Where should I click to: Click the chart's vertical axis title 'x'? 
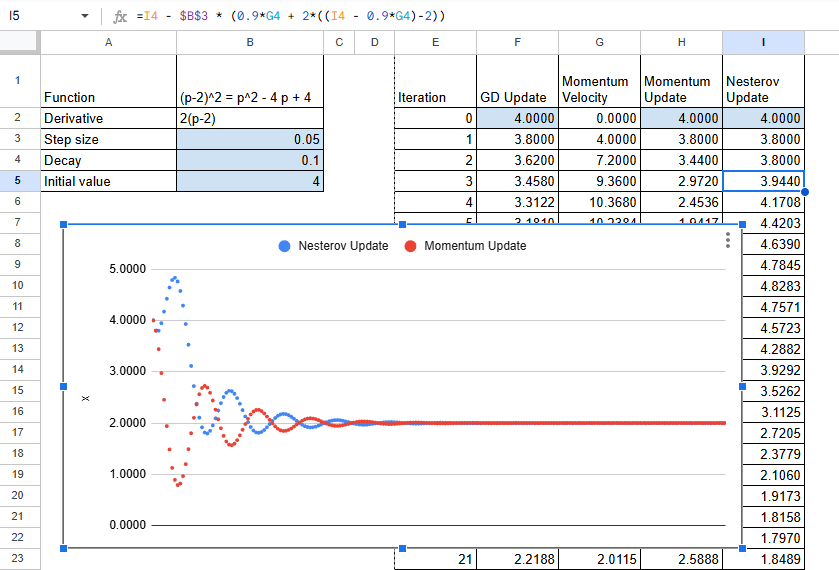pos(86,398)
